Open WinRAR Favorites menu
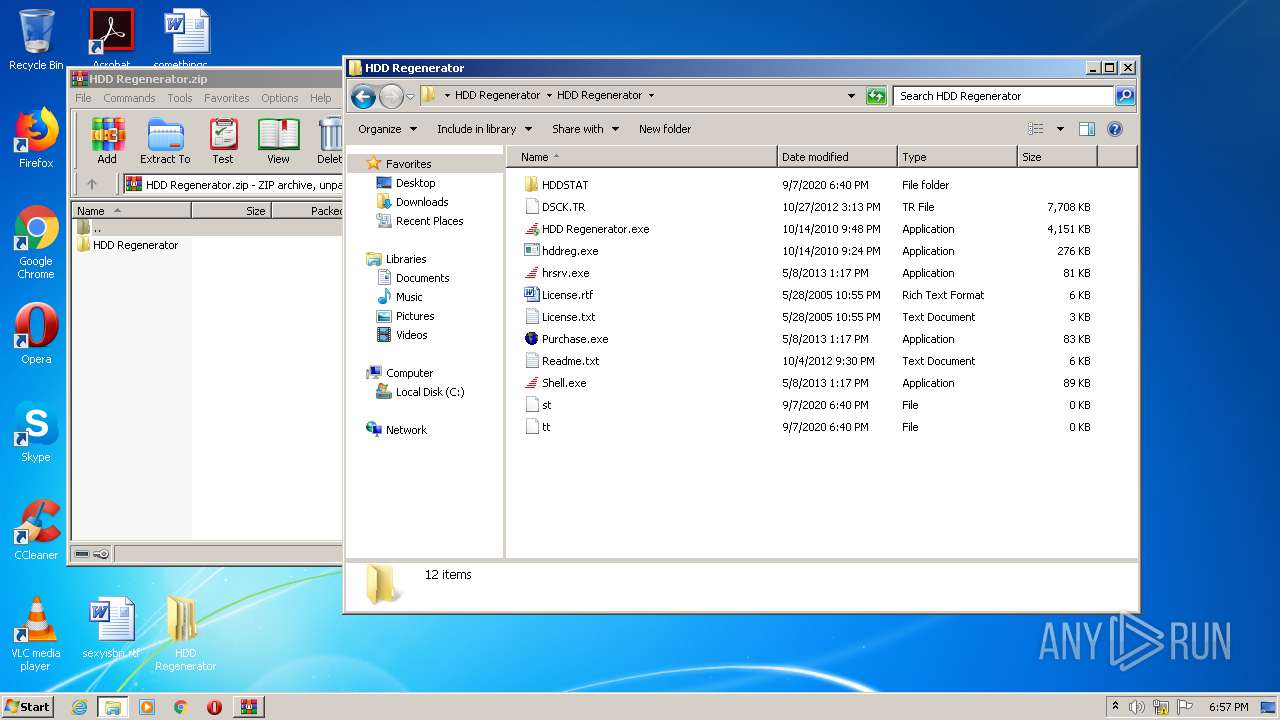The width and height of the screenshot is (1280, 720). pos(227,98)
